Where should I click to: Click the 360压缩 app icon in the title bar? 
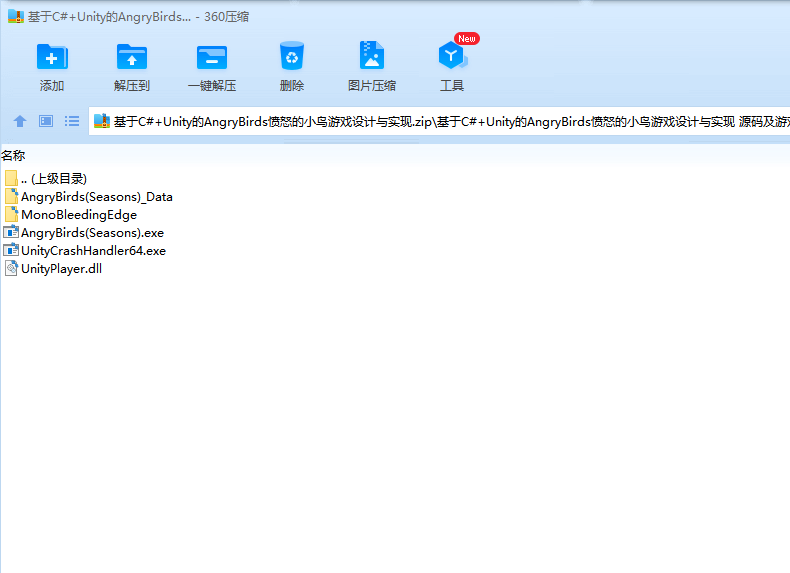[x=16, y=17]
